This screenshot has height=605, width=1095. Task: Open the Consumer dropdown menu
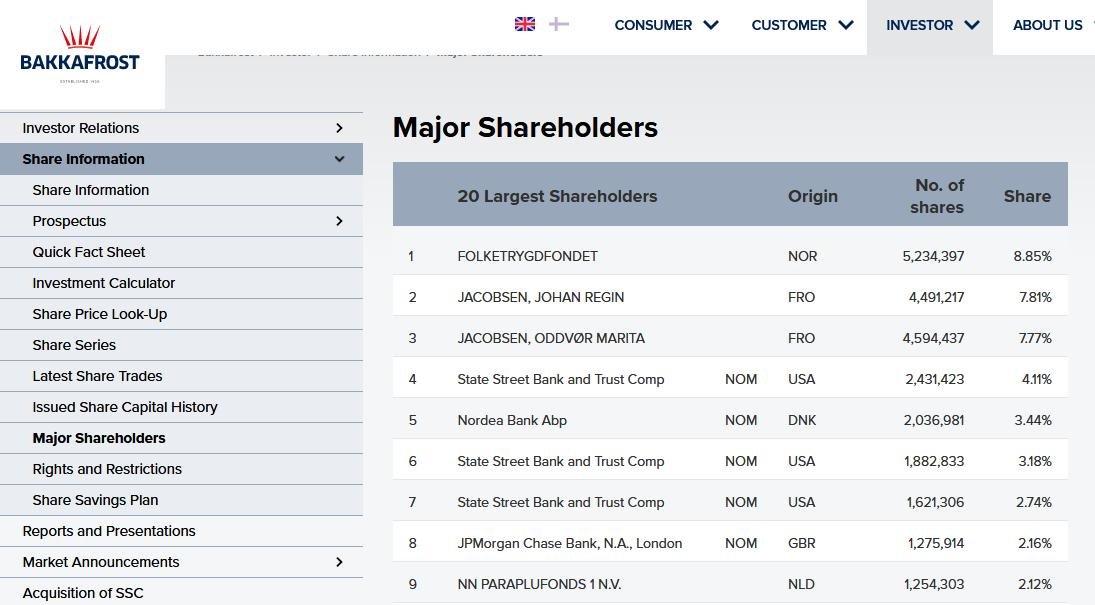coord(666,25)
